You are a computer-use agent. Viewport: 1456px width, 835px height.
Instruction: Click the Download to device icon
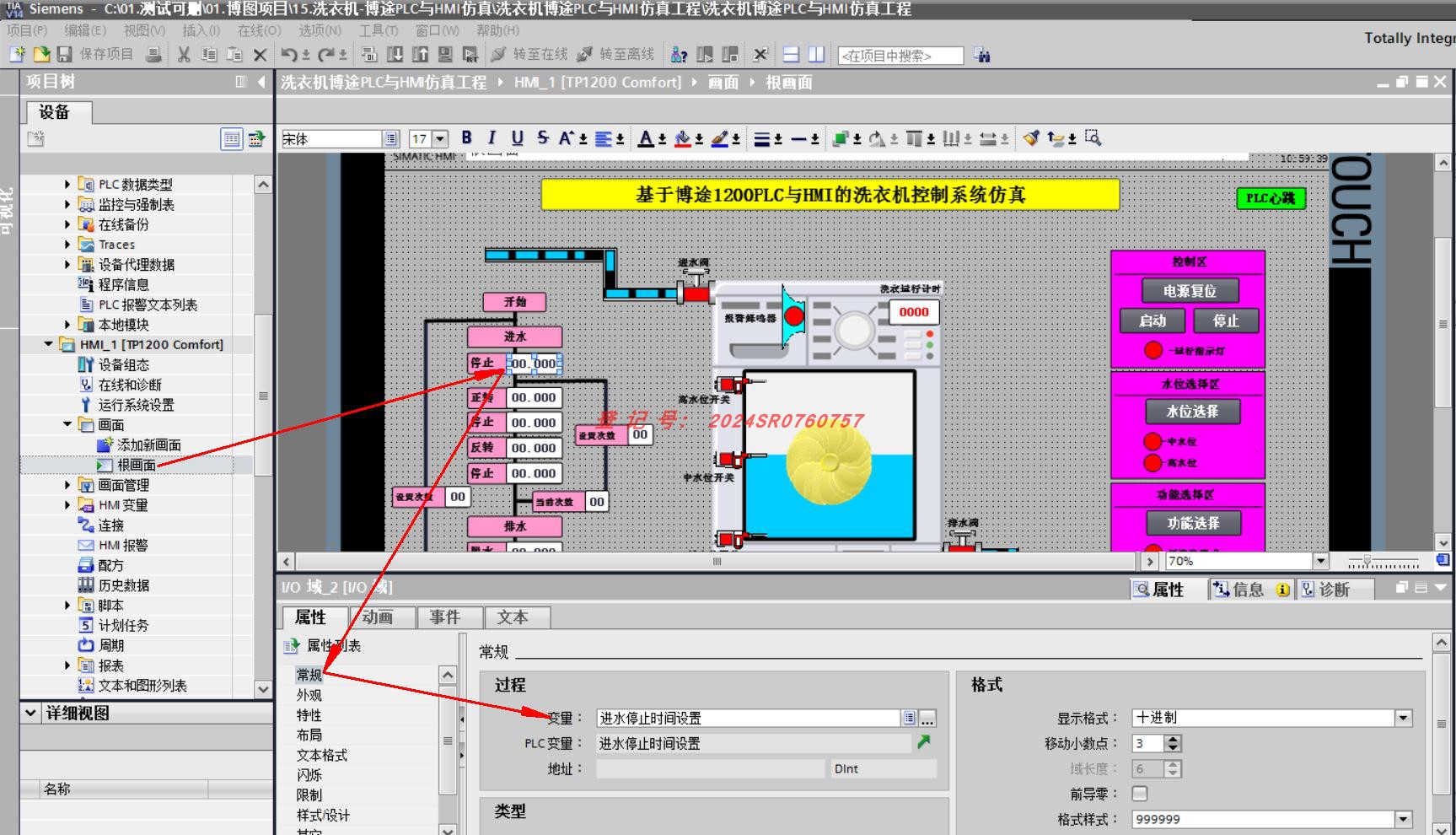tap(395, 55)
